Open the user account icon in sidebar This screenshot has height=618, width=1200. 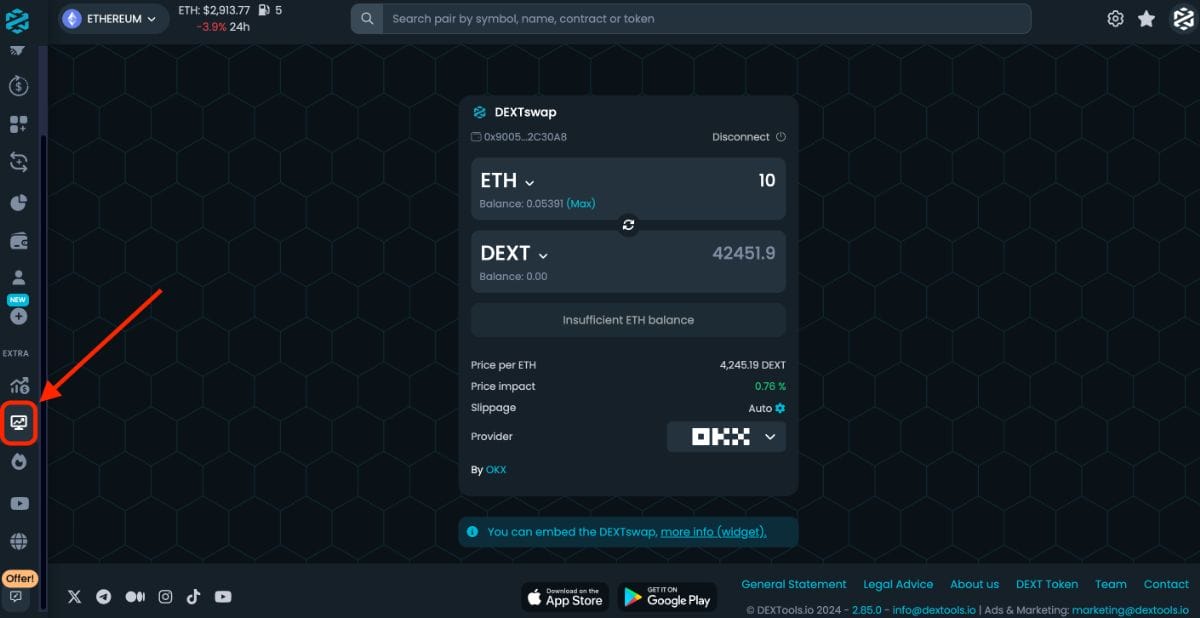coord(18,277)
